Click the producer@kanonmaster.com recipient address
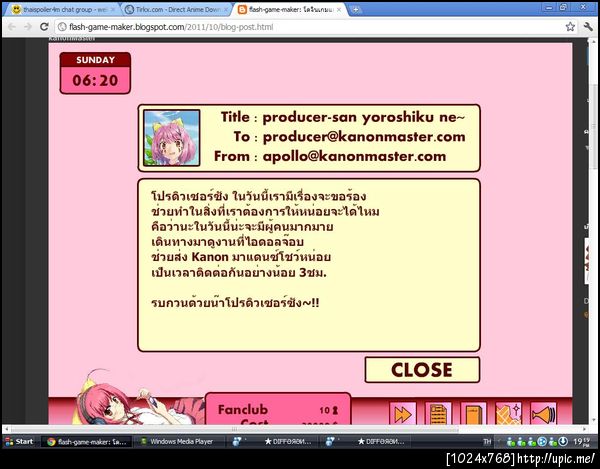The height and width of the screenshot is (469, 600). tap(364, 137)
